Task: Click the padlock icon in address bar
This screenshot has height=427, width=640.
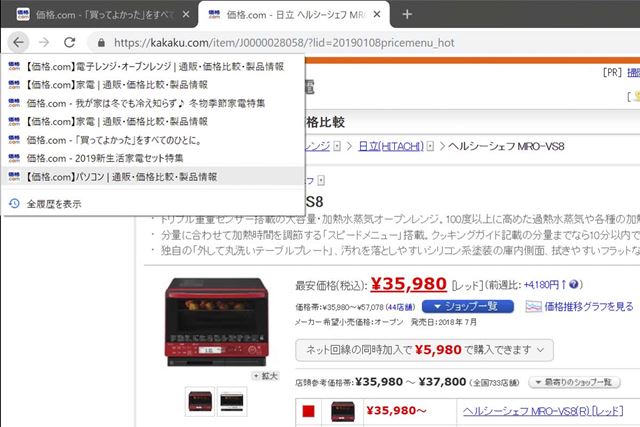Action: tap(101, 42)
